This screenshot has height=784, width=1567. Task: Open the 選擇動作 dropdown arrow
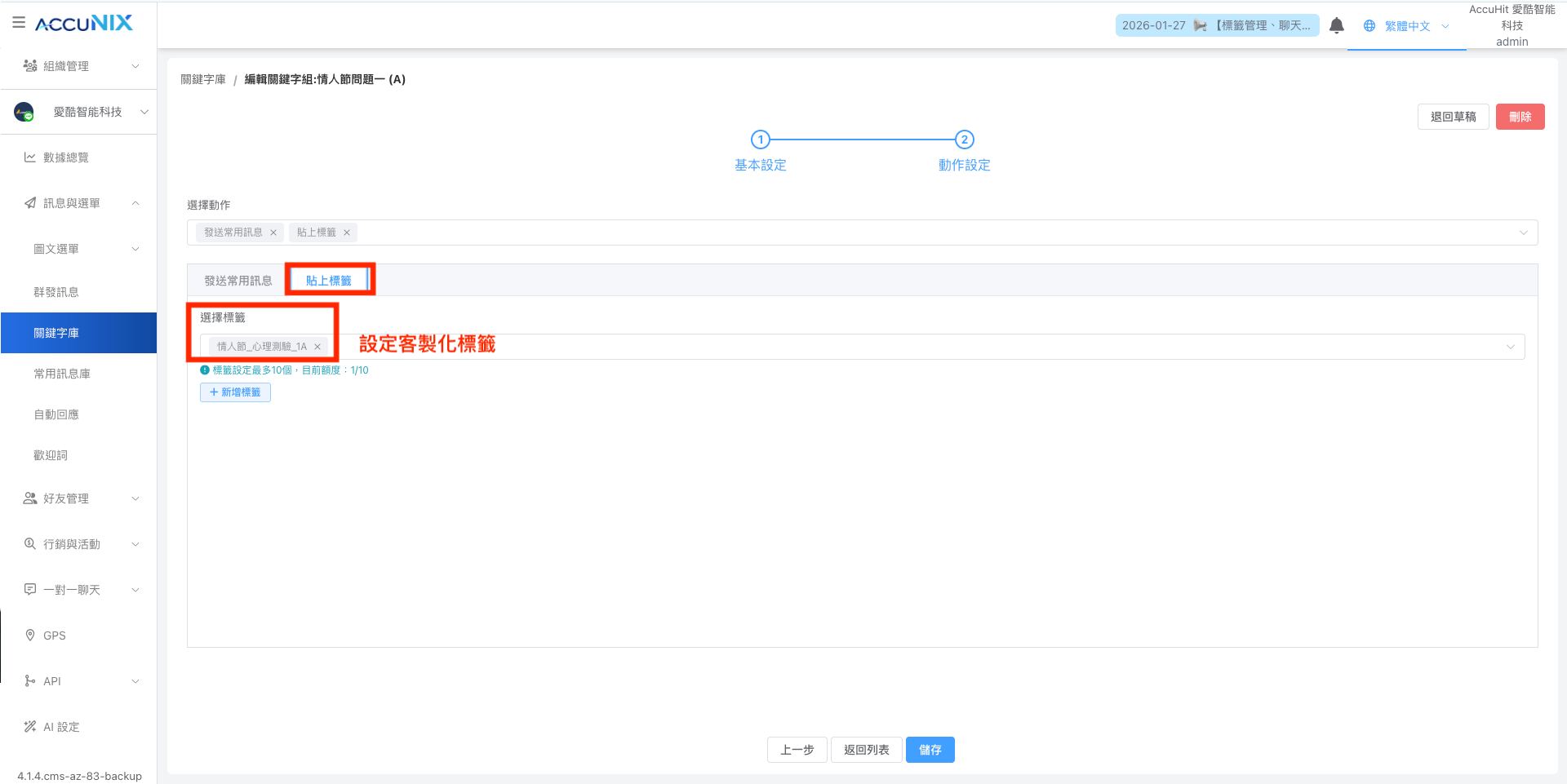(1523, 233)
